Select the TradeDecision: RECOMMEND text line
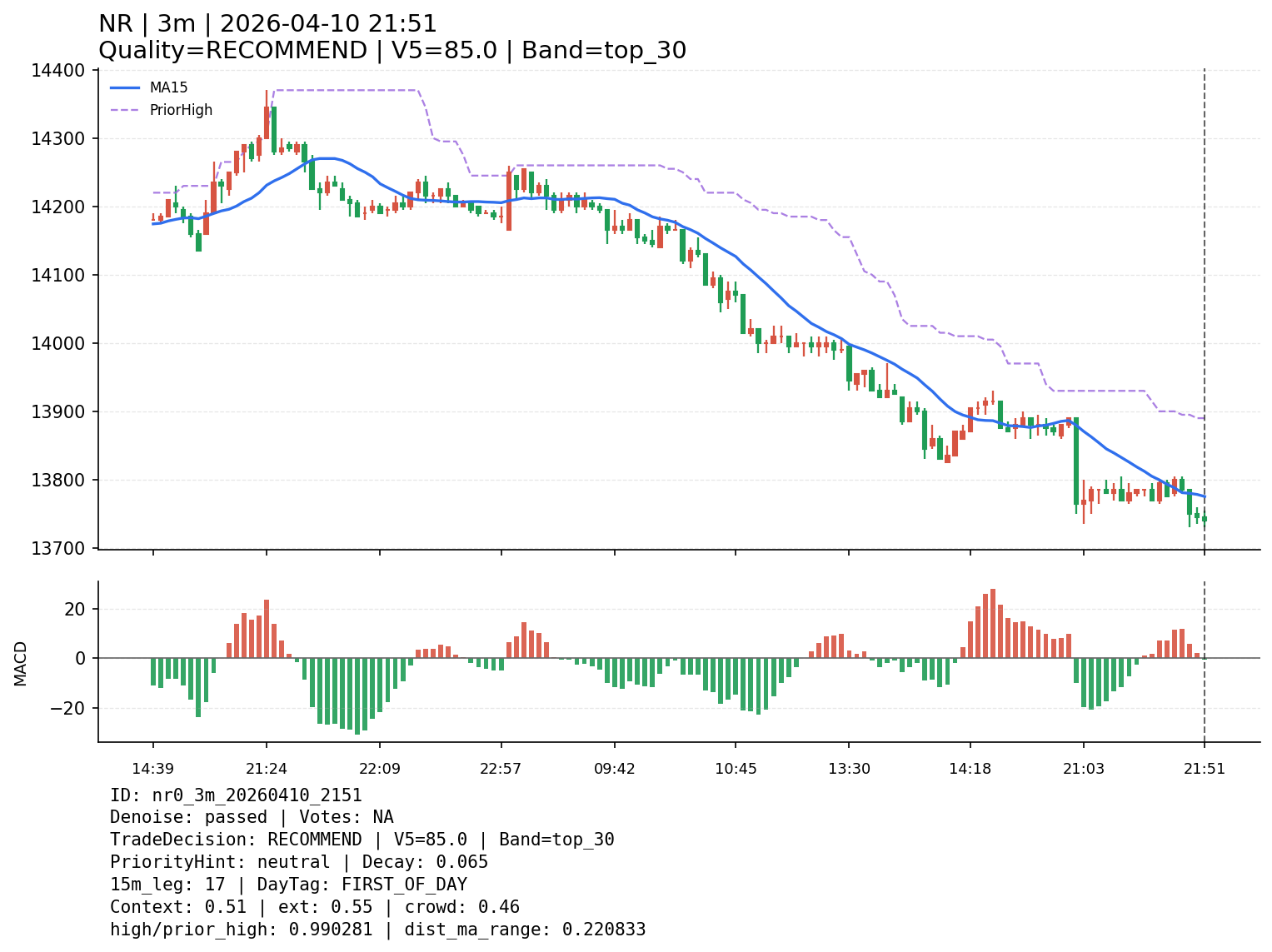Viewport: 1272px width, 952px height. [362, 840]
